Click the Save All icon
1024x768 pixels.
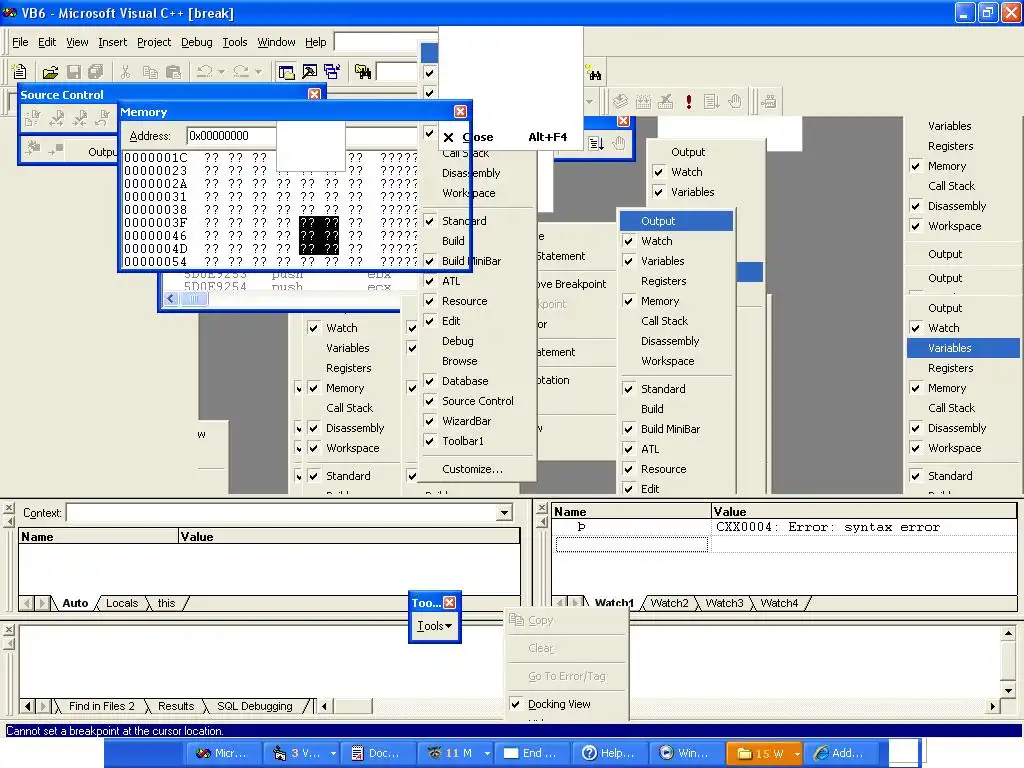pos(96,71)
